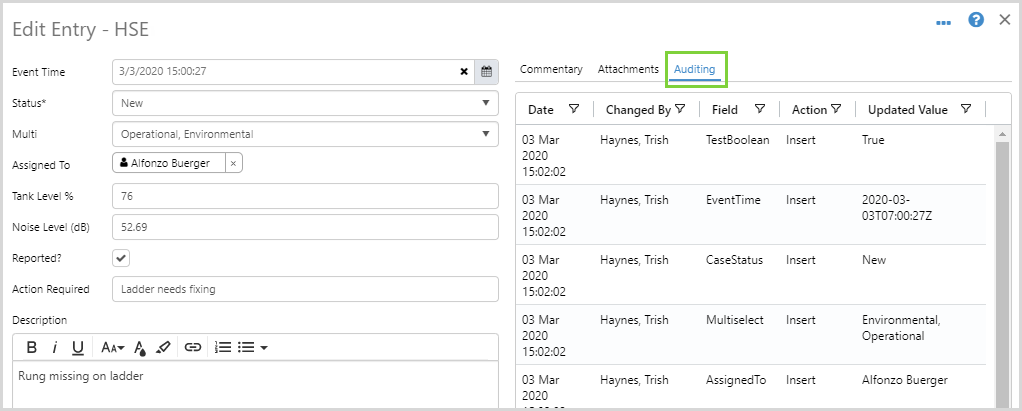Open the help question mark icon
The image size is (1022, 411).
(976, 20)
